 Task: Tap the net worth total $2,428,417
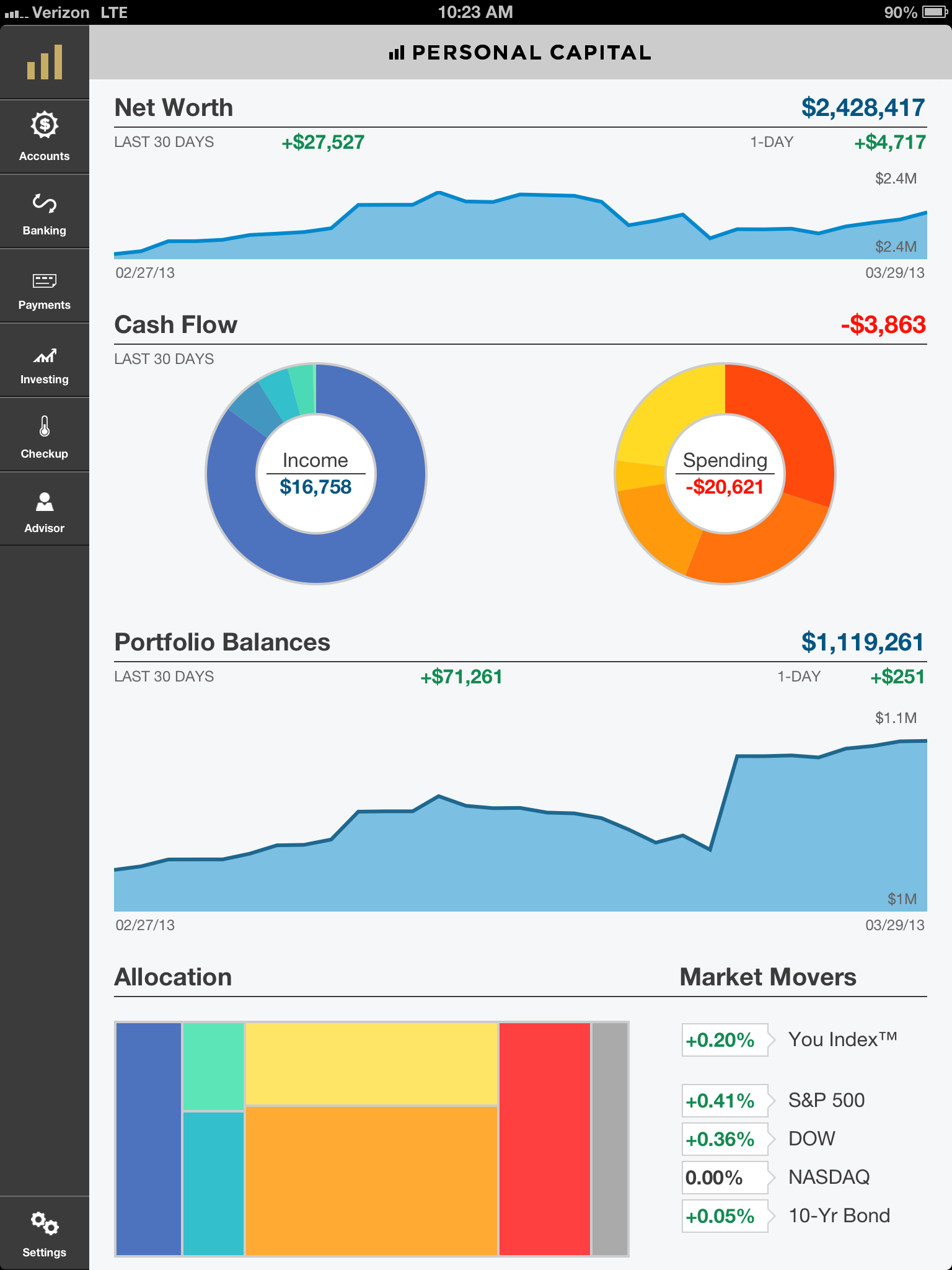863,108
